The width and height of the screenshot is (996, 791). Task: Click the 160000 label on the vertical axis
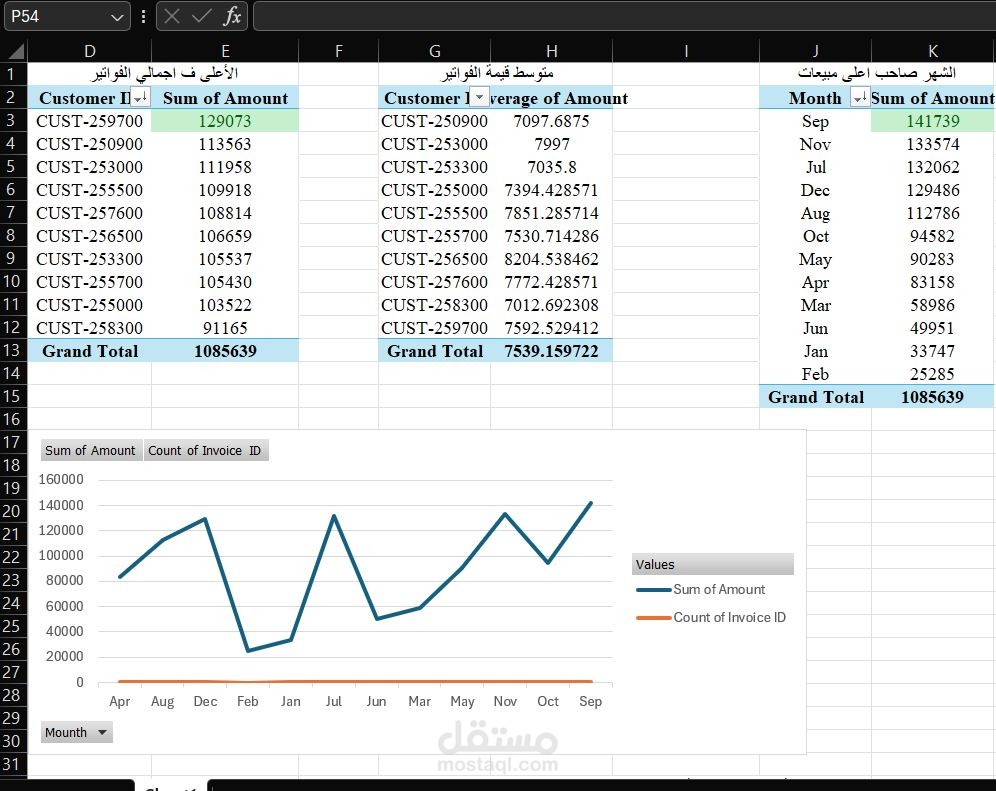coord(61,479)
